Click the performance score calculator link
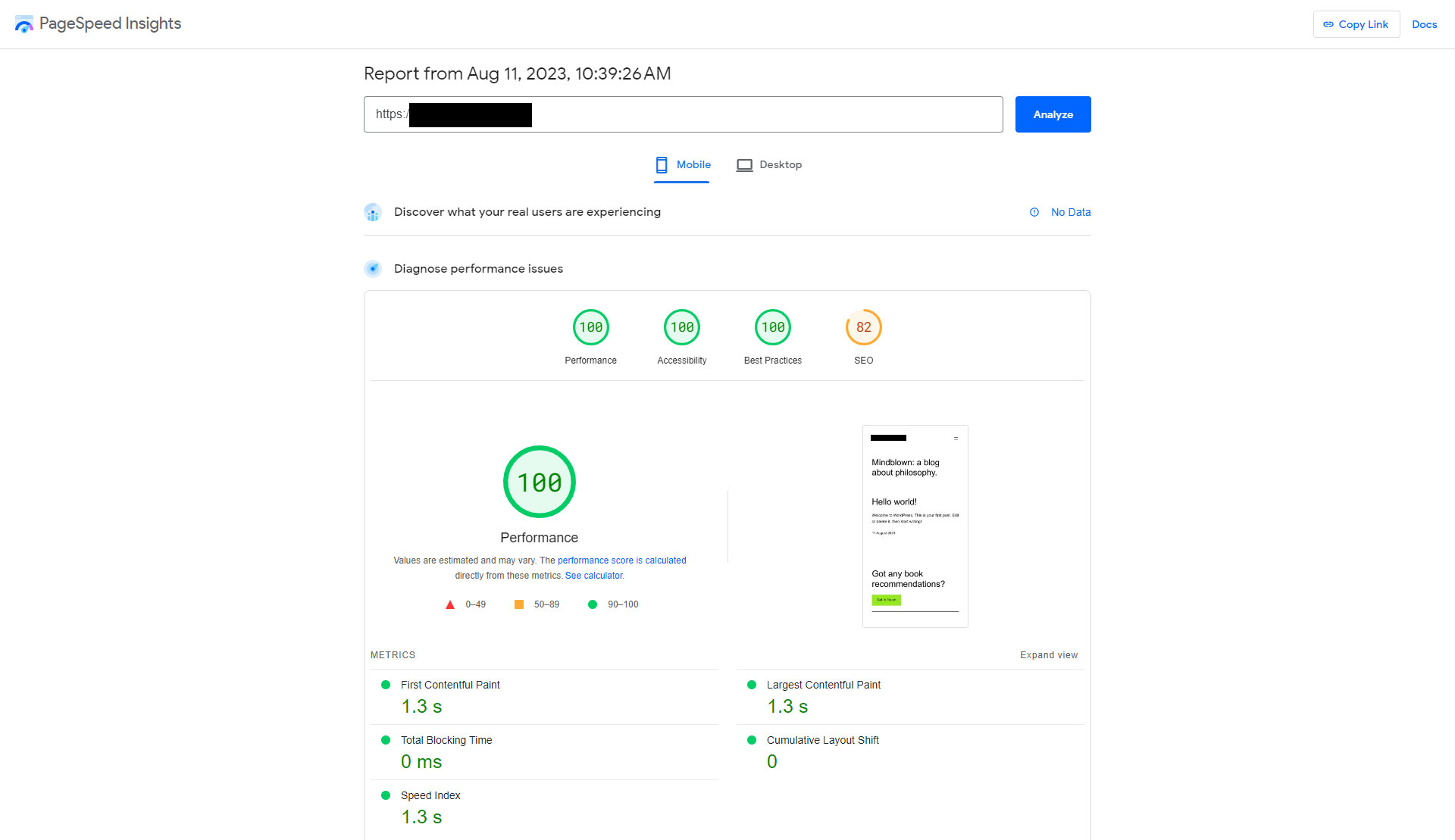The height and width of the screenshot is (840, 1455). coord(594,575)
